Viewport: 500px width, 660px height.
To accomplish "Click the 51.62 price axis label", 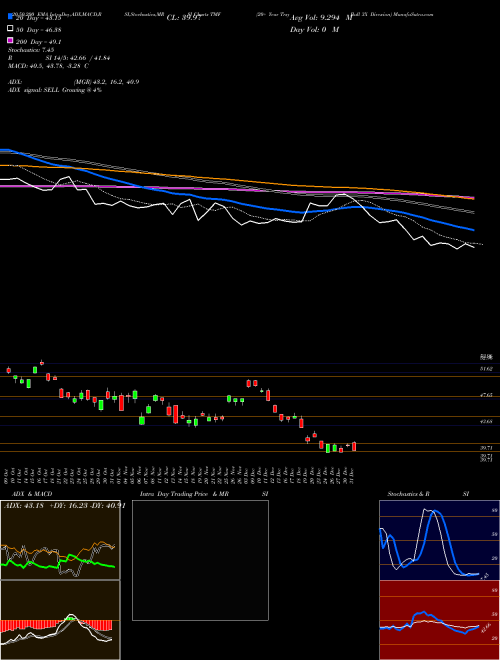I will pos(486,369).
